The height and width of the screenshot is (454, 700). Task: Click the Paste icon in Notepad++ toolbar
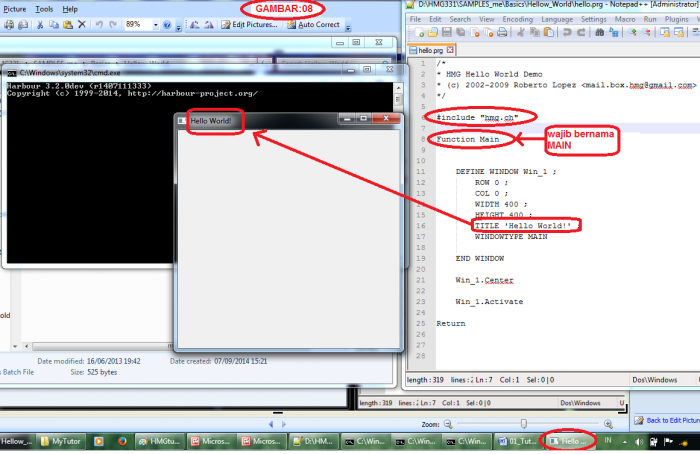549,32
